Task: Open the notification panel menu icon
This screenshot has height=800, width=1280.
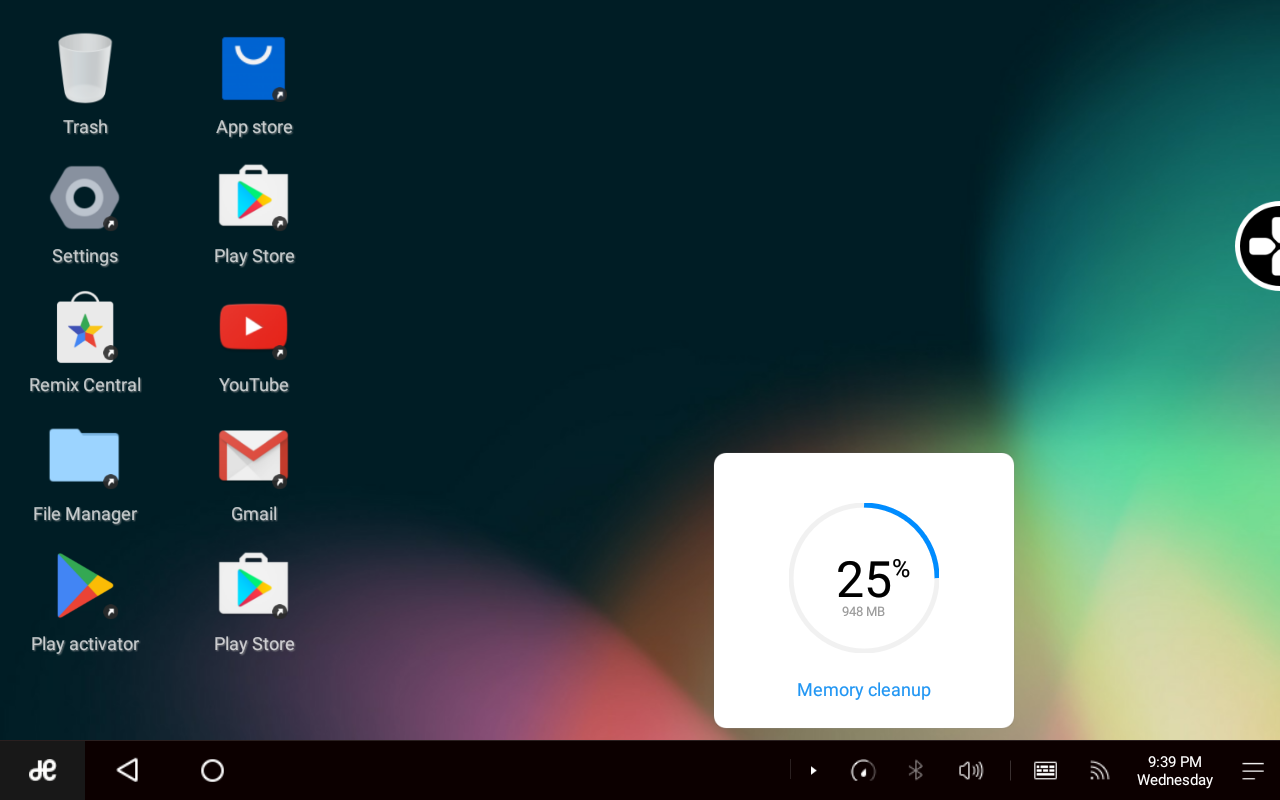Action: (x=1253, y=770)
